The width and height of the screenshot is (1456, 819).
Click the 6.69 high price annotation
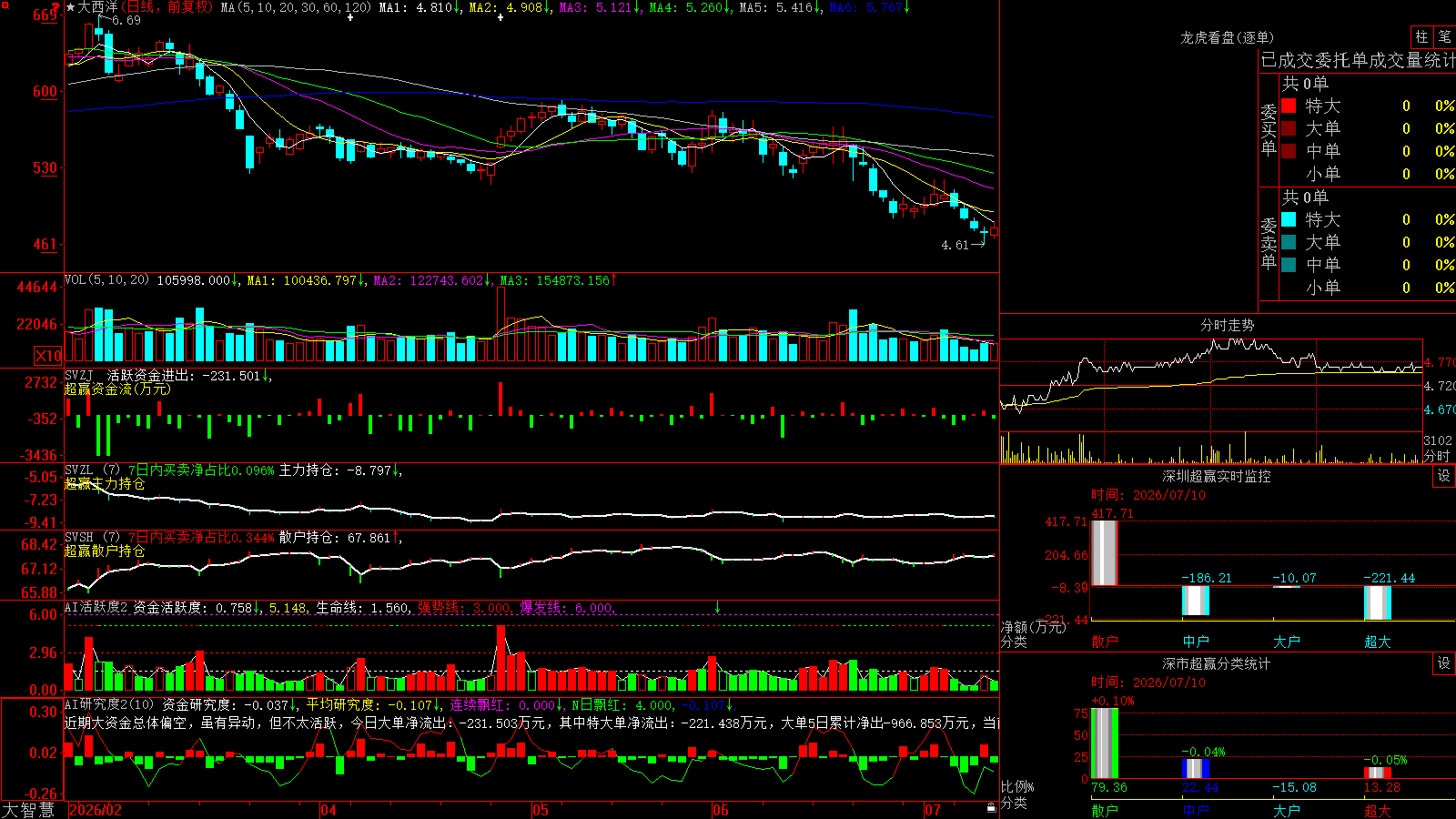click(126, 20)
